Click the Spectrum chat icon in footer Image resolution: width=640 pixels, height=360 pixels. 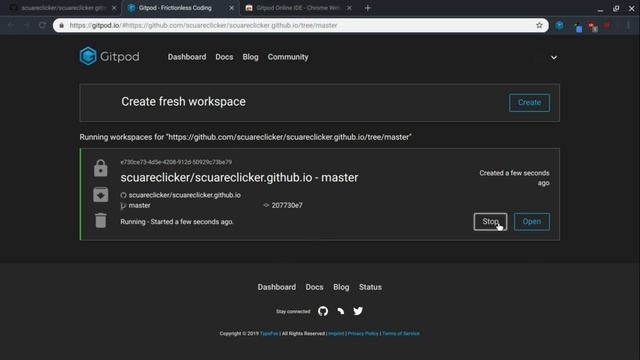(340, 311)
